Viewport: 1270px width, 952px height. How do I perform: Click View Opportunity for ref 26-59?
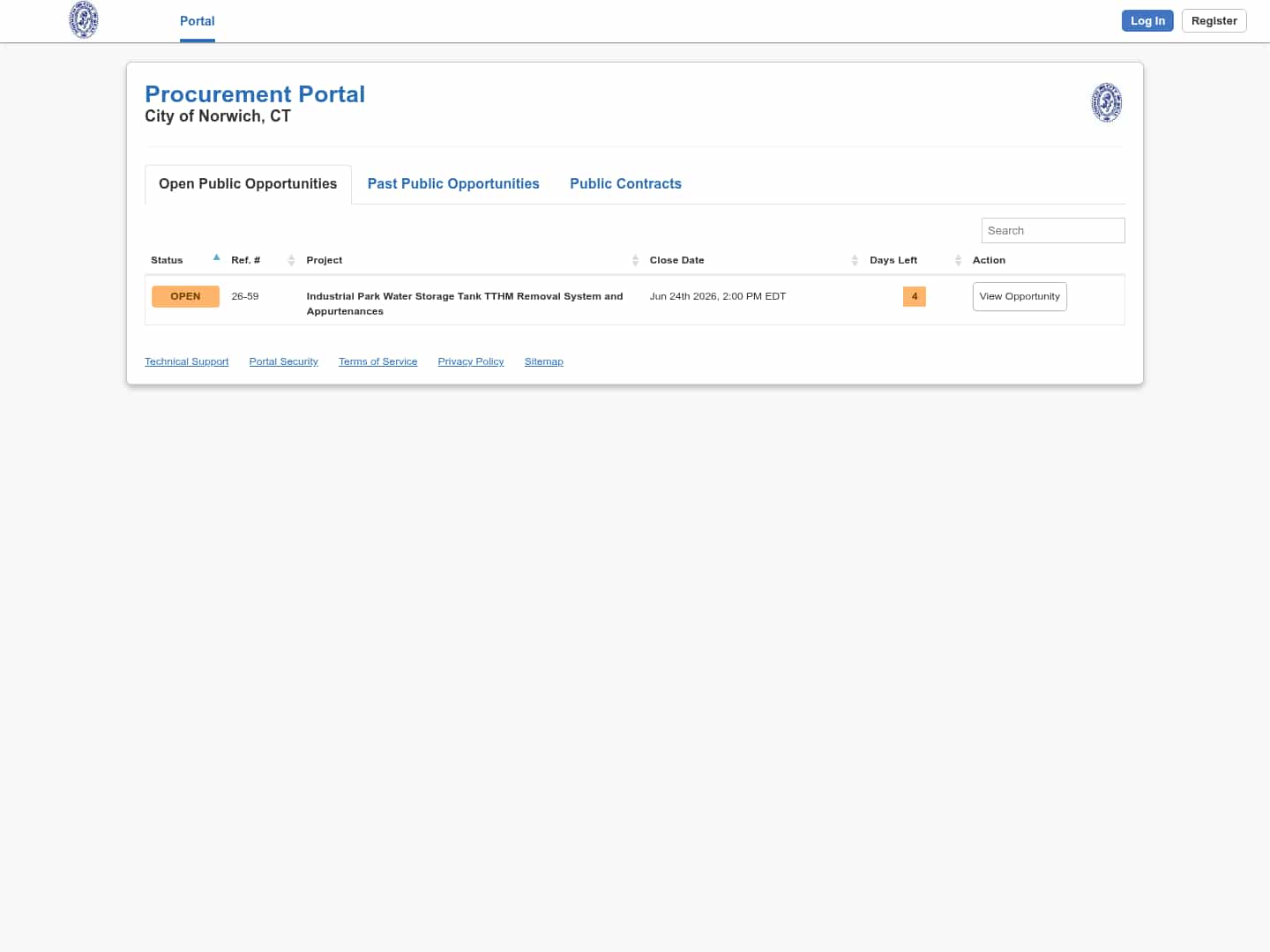[x=1020, y=296]
